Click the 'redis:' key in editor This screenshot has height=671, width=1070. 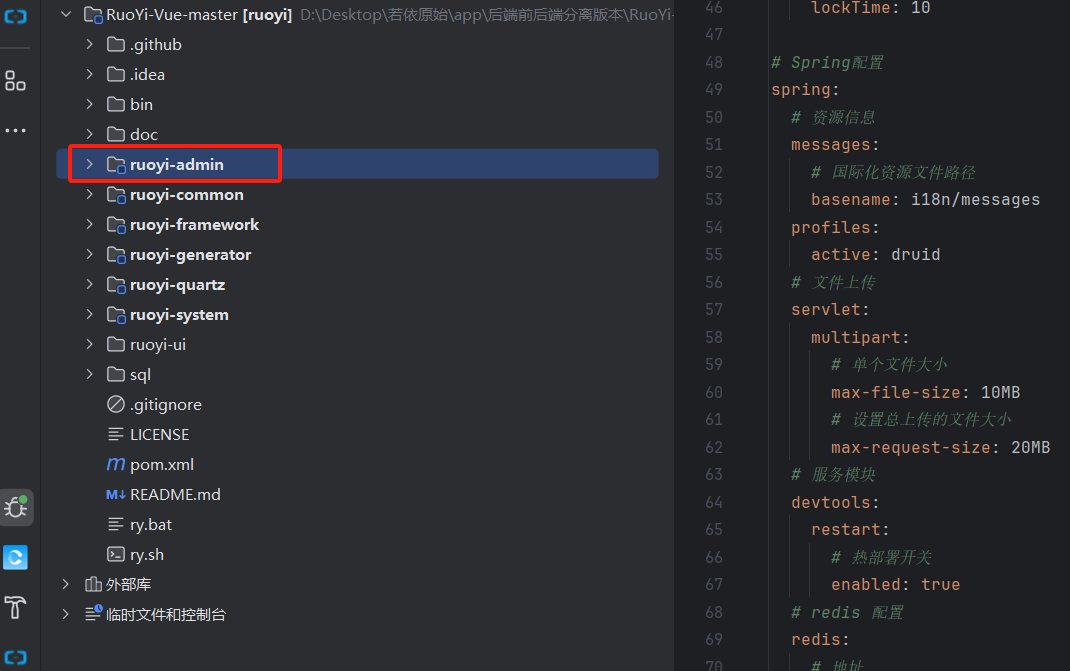820,640
